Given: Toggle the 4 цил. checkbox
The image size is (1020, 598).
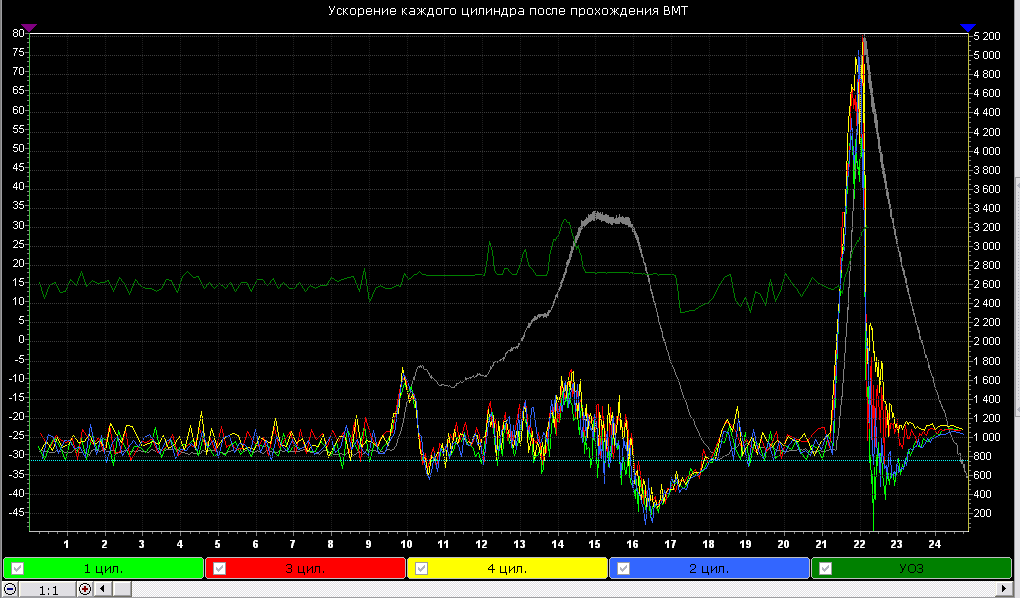Looking at the screenshot, I should [x=422, y=568].
